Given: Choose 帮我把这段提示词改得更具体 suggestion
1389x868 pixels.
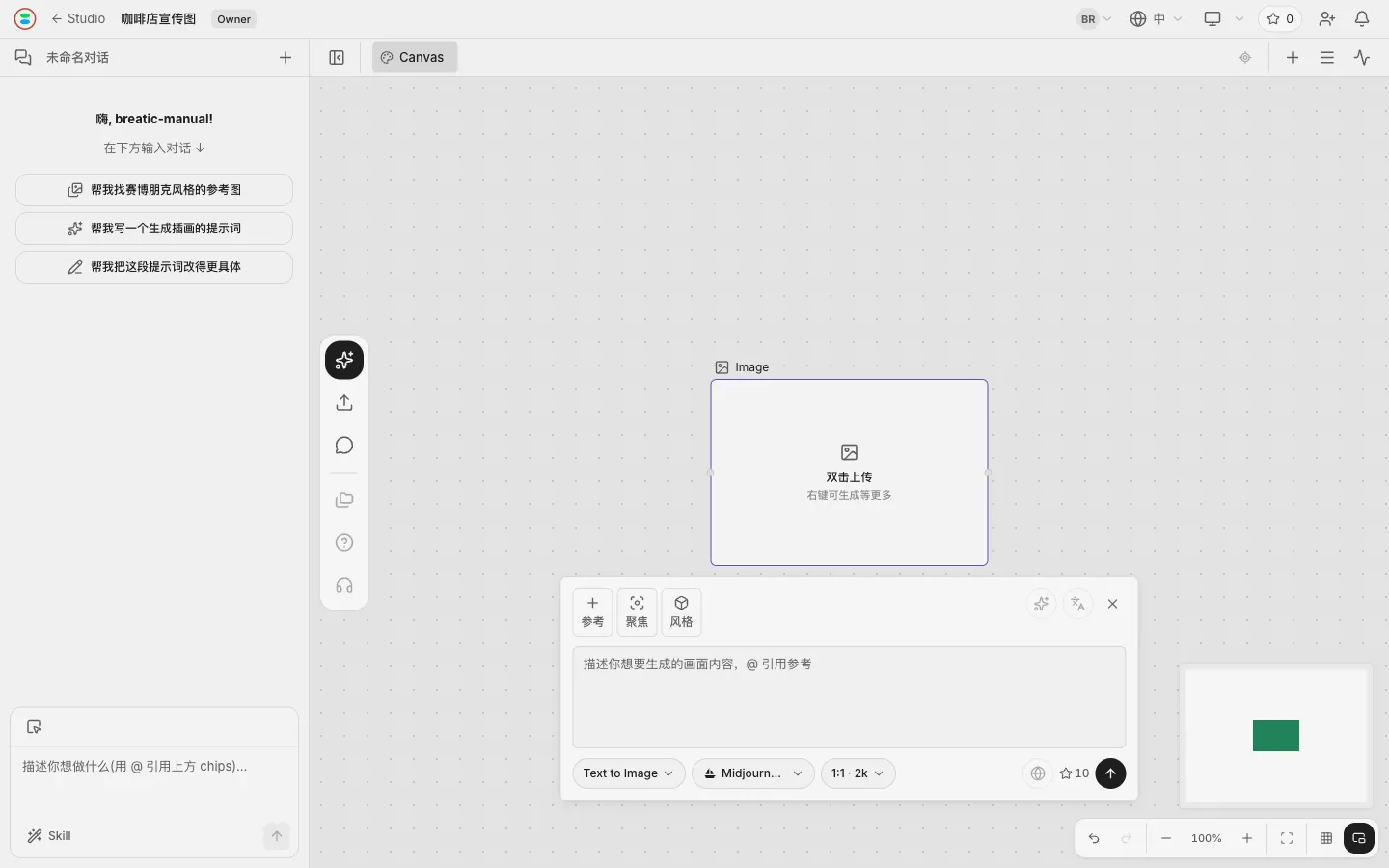Looking at the screenshot, I should coord(154,267).
